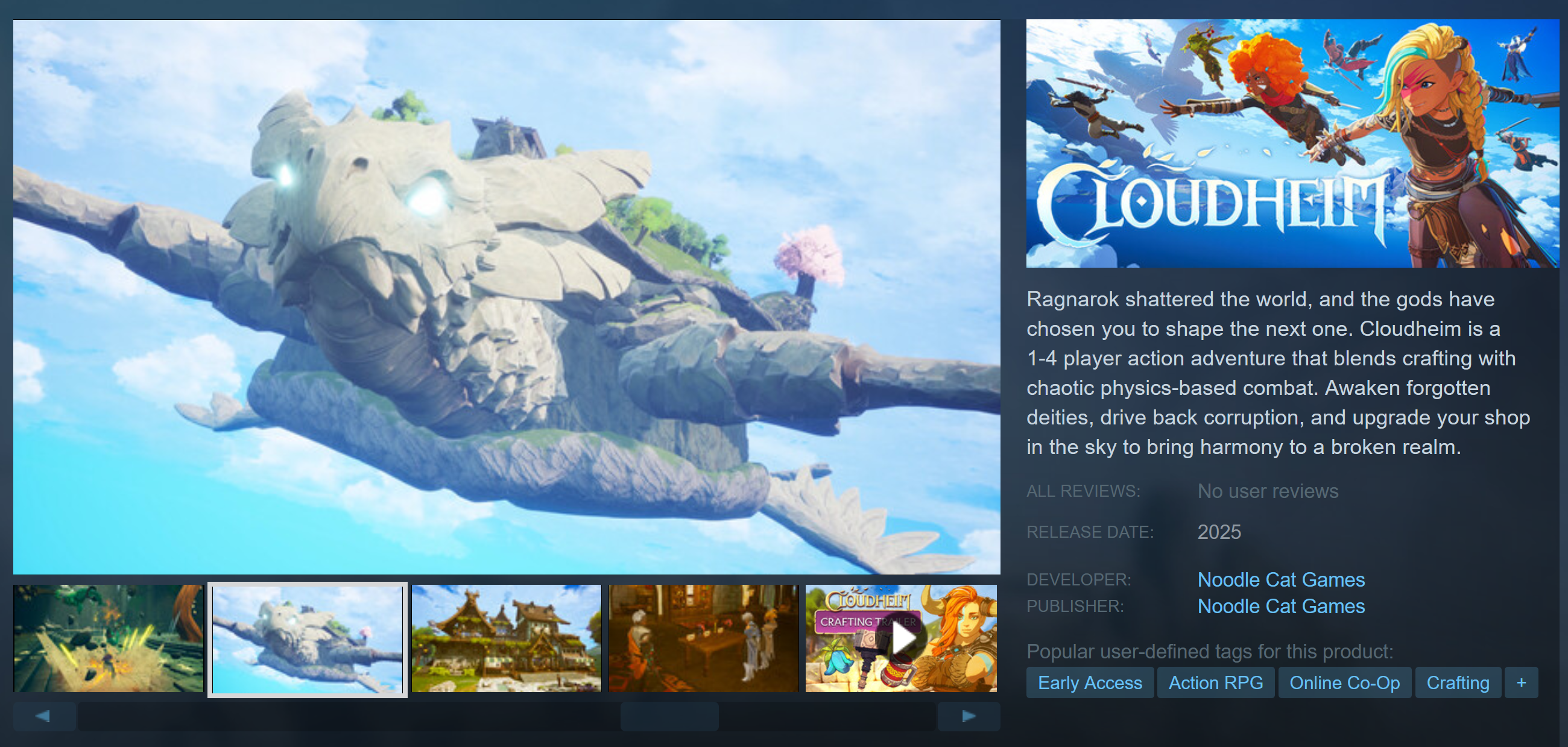Click the thumbnail strip scrollbar handle
This screenshot has width=1568, height=747.
point(669,716)
